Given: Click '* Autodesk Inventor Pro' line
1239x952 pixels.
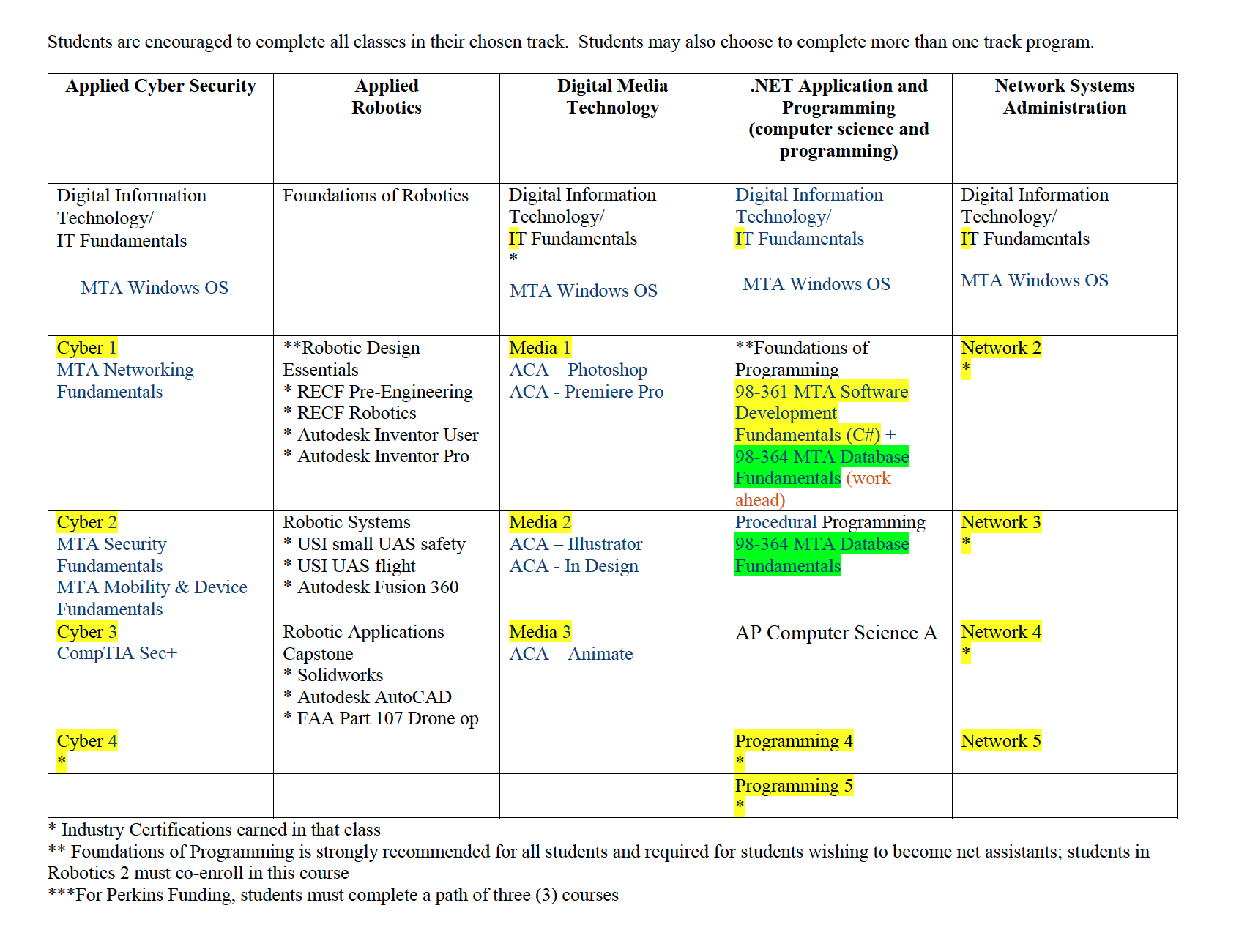Looking at the screenshot, I should tap(376, 456).
